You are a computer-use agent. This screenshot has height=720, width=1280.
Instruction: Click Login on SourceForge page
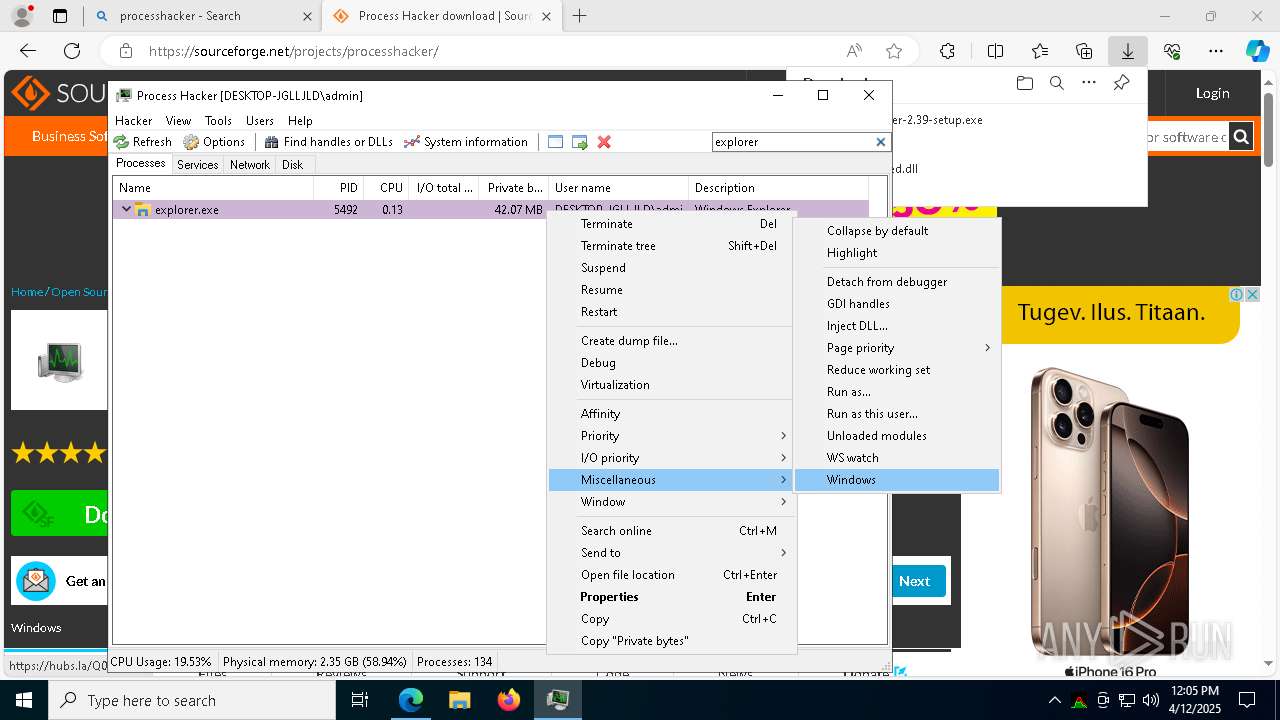pyautogui.click(x=1212, y=93)
